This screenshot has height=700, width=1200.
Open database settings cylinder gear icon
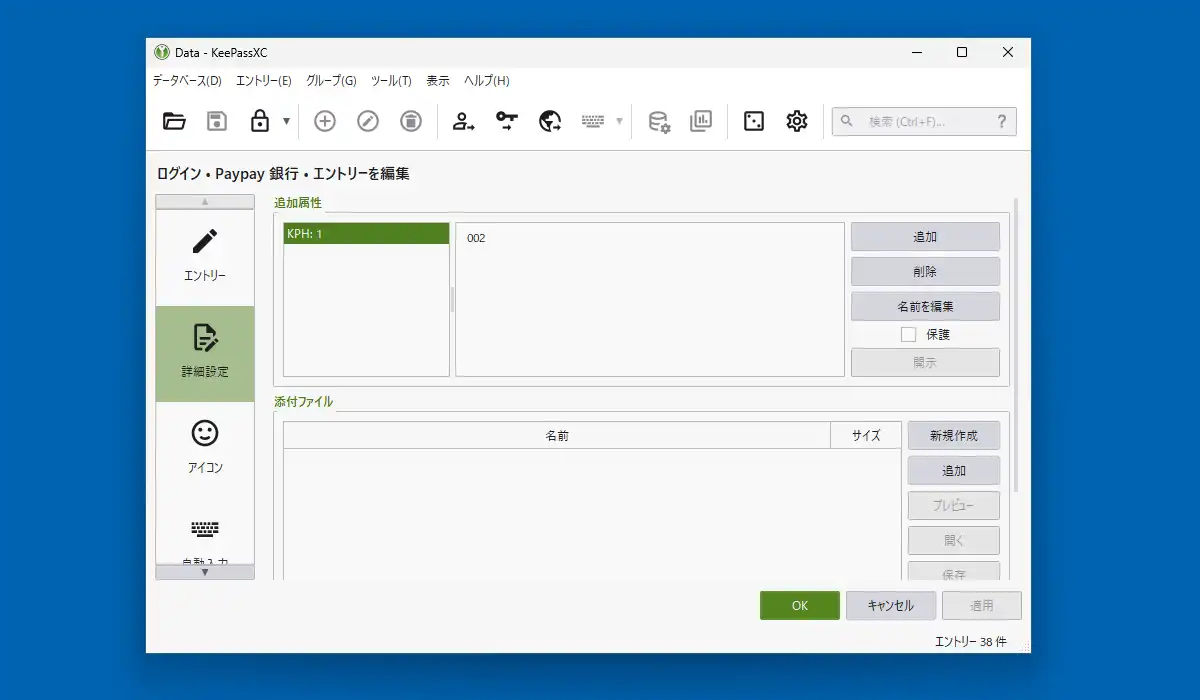(x=659, y=122)
